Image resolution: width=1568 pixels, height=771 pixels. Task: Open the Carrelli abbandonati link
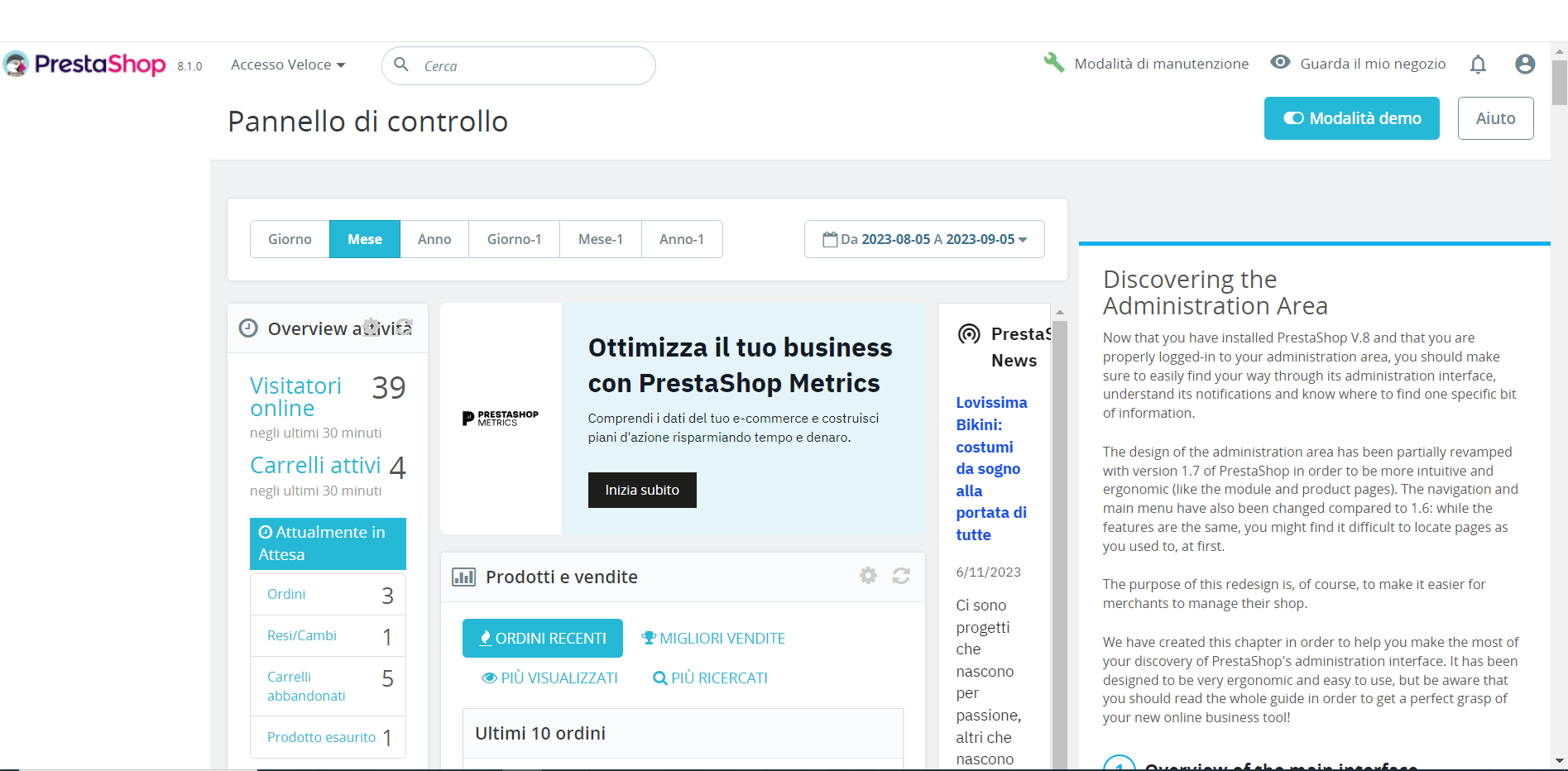306,687
